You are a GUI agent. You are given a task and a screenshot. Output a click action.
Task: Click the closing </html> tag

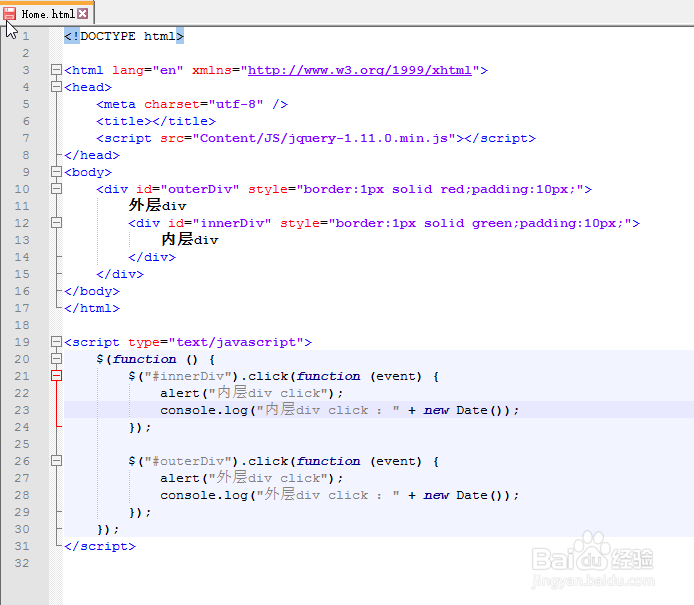pos(92,308)
